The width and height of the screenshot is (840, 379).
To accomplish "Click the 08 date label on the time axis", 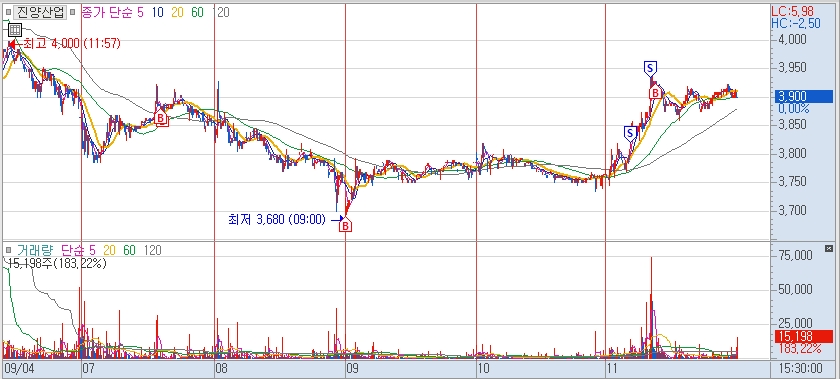I will [222, 369].
